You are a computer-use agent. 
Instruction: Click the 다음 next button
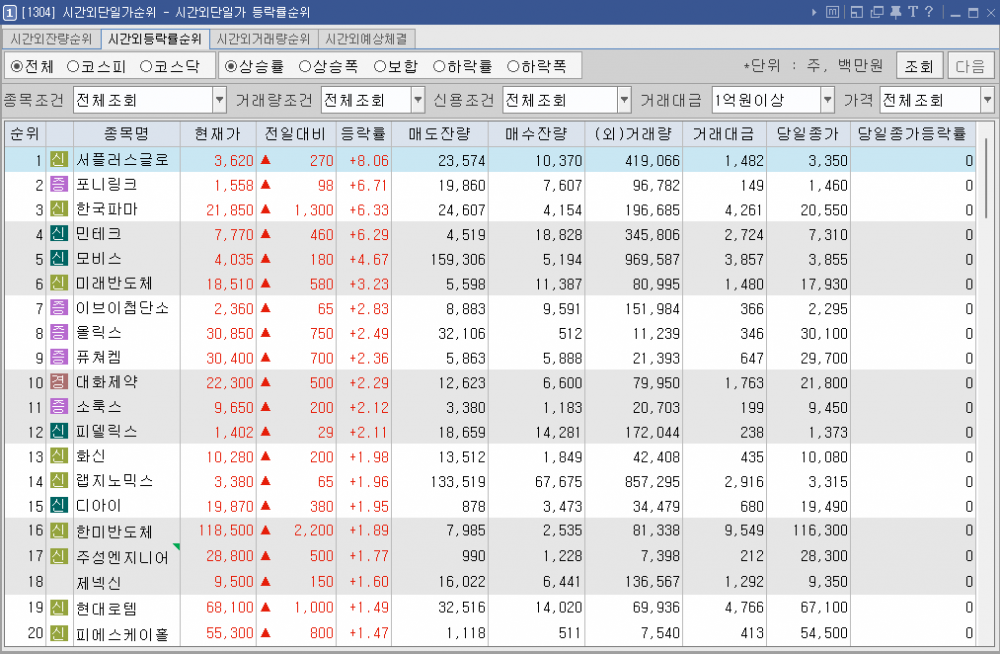(x=970, y=66)
